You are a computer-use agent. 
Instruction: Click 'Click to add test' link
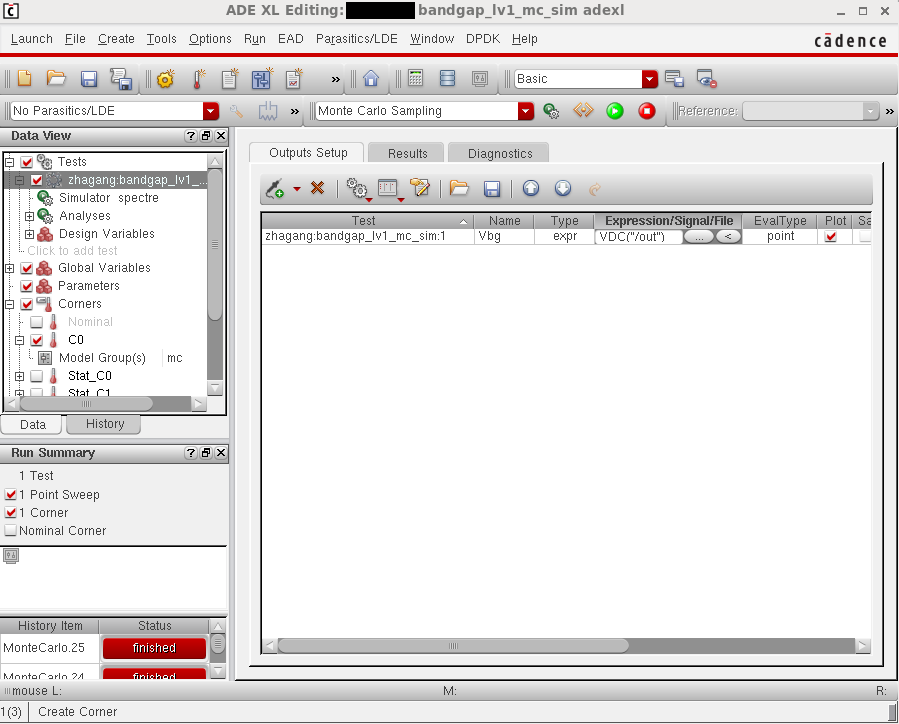(x=72, y=251)
